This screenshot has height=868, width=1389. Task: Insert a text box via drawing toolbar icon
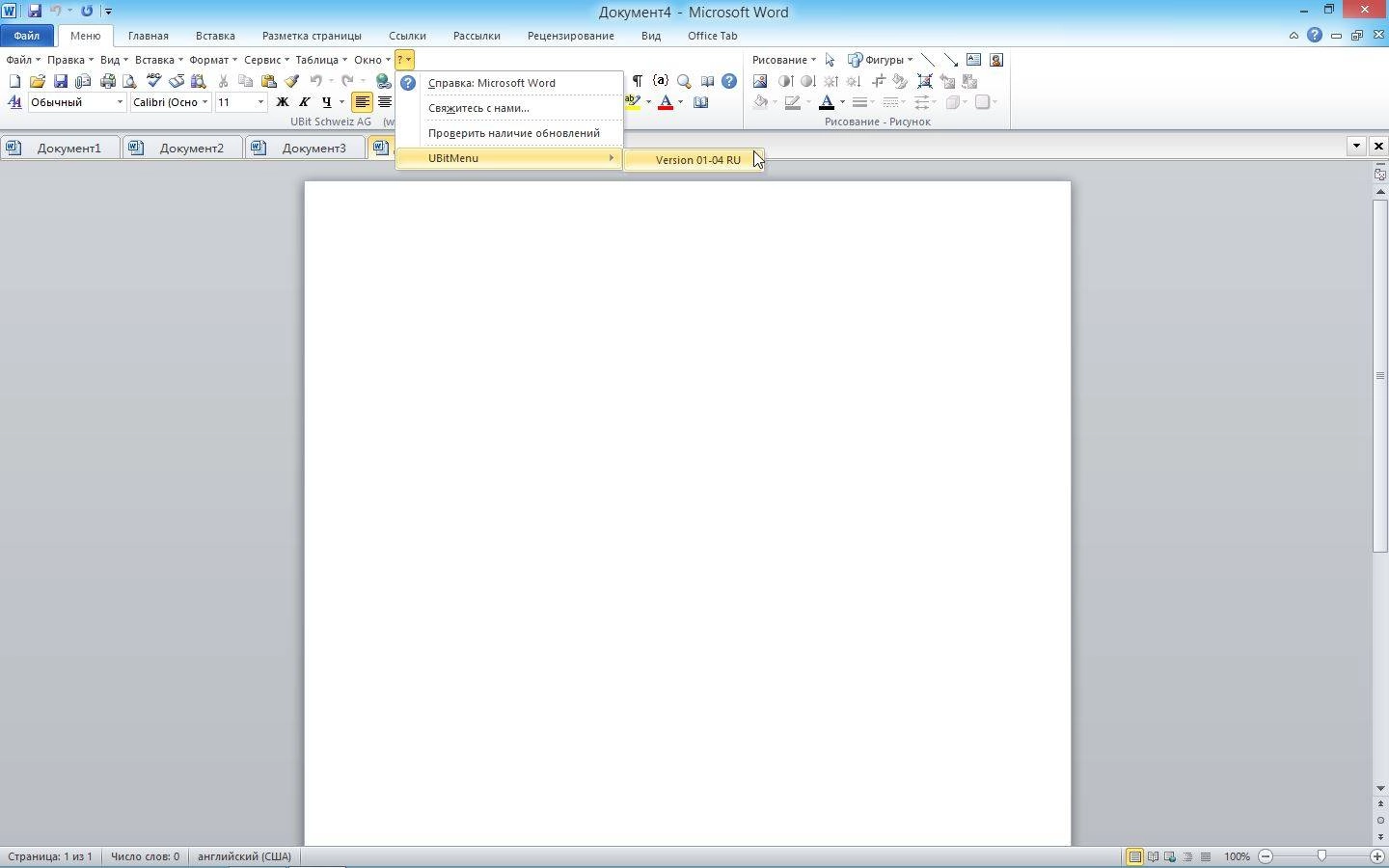(973, 60)
